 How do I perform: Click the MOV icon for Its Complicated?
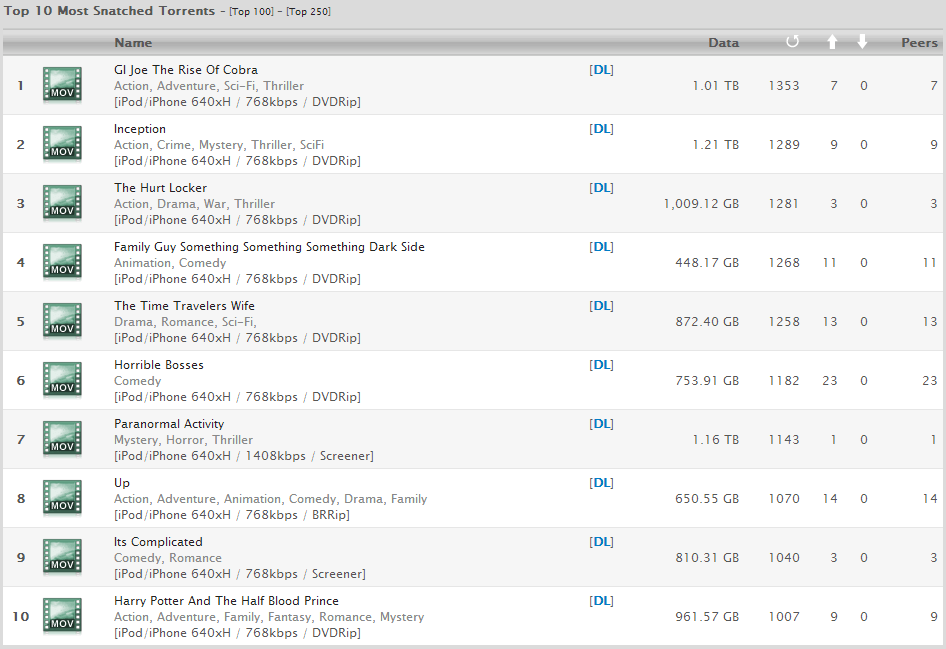[62, 557]
